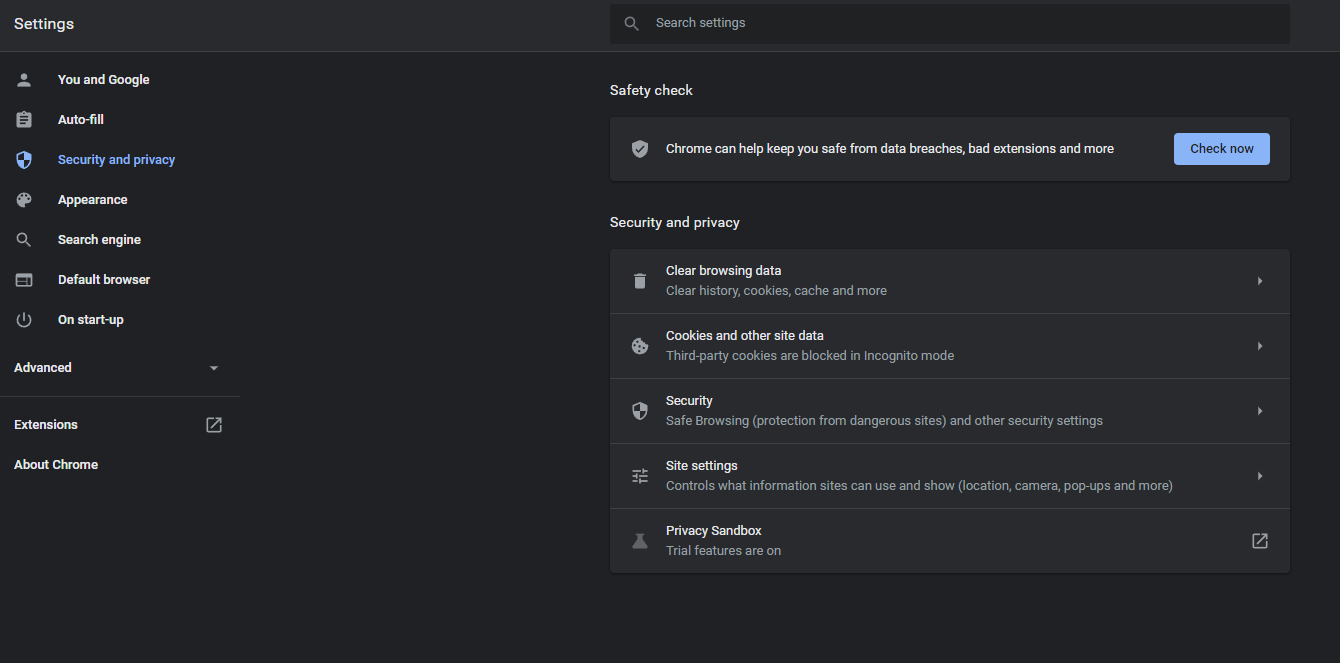Go to Auto-fill settings
Screen dimensions: 1340x663
(x=81, y=120)
